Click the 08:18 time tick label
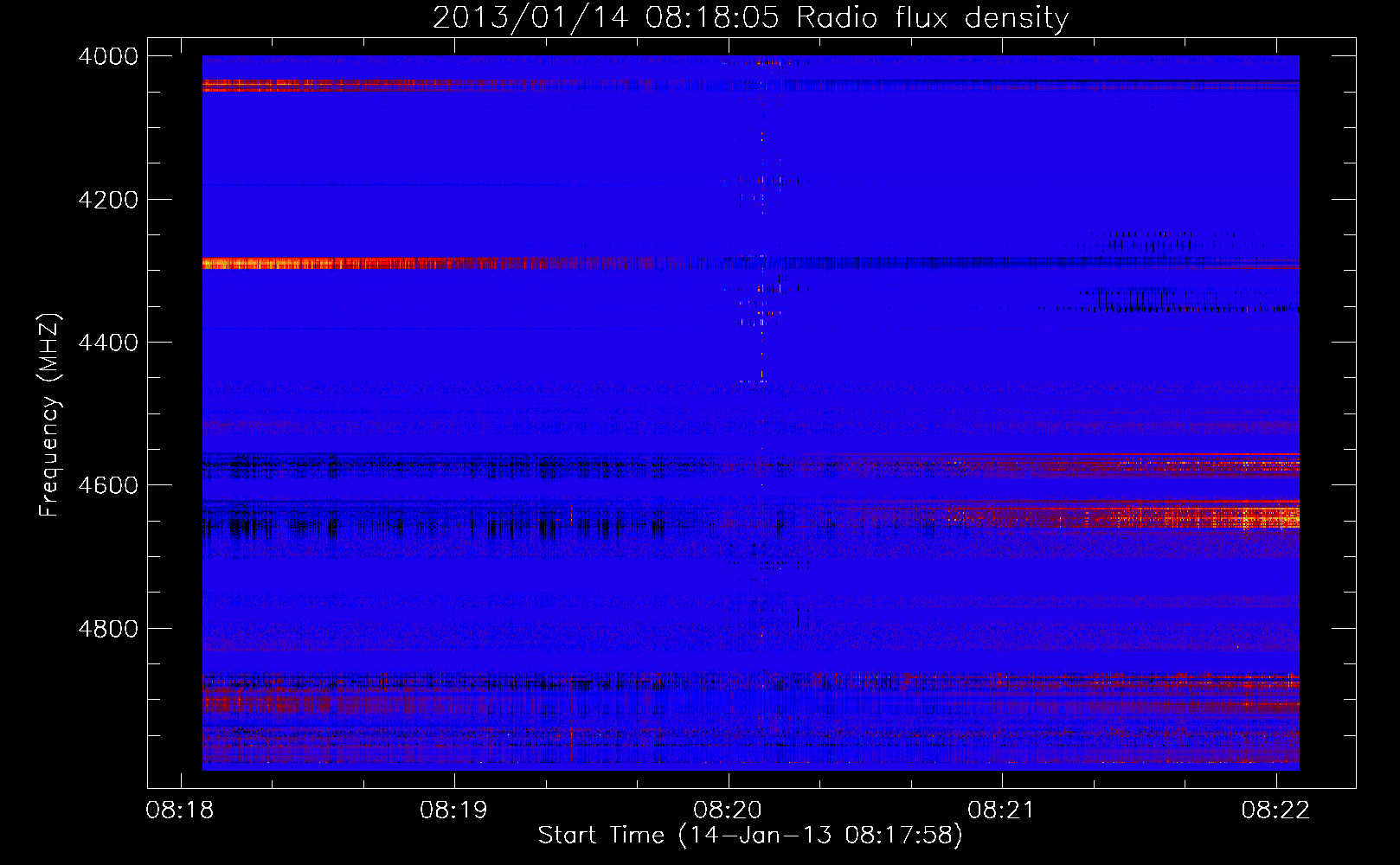The width and height of the screenshot is (1400, 865). [180, 811]
